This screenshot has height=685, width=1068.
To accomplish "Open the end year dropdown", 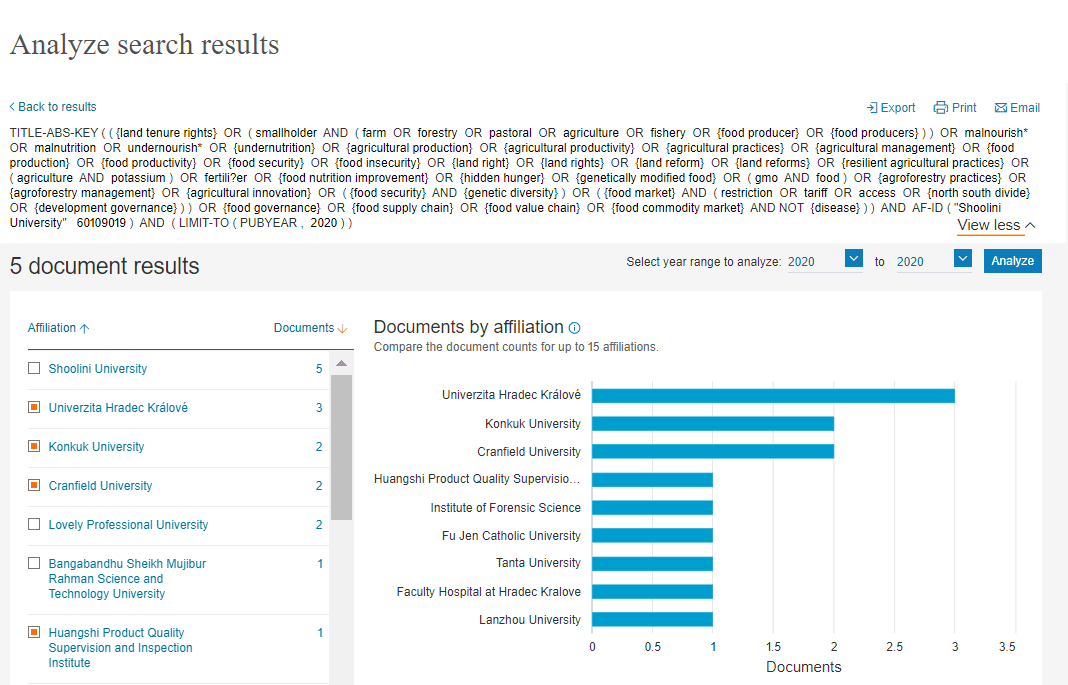I will tap(962, 259).
